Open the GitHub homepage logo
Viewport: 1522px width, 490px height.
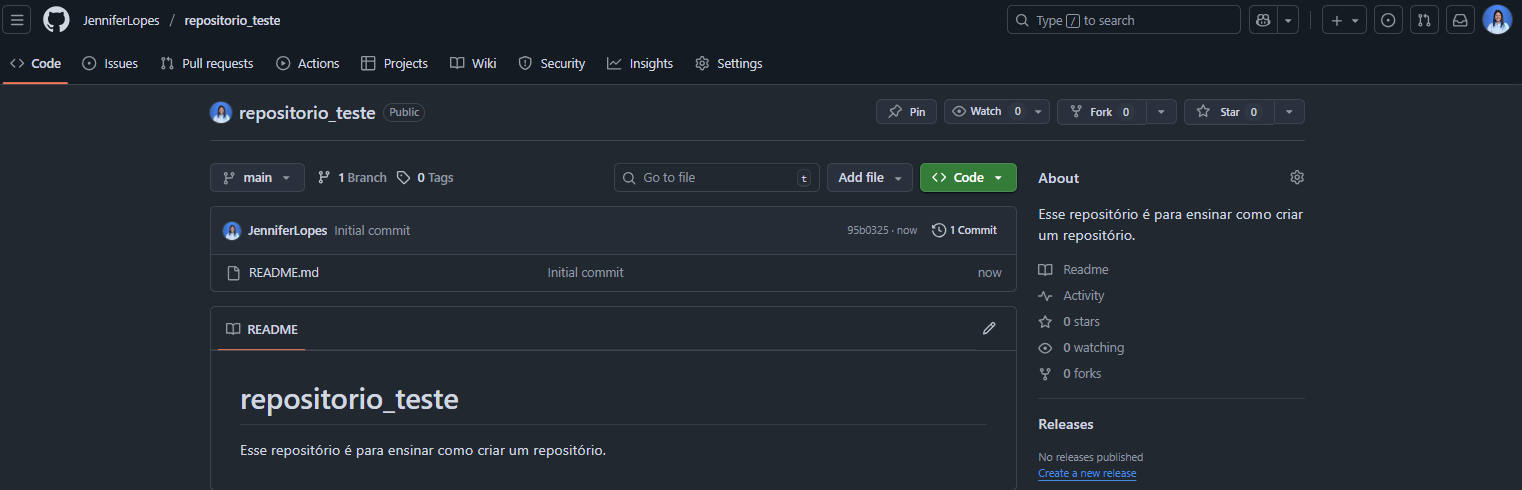(56, 20)
